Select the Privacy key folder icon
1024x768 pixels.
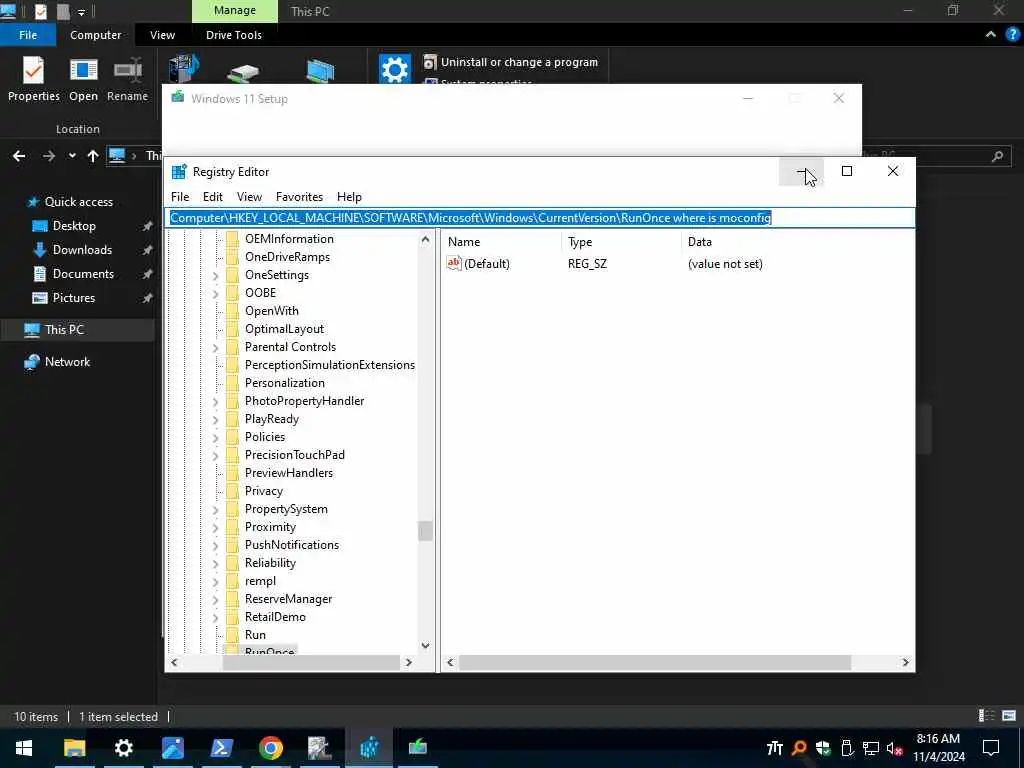[232, 490]
